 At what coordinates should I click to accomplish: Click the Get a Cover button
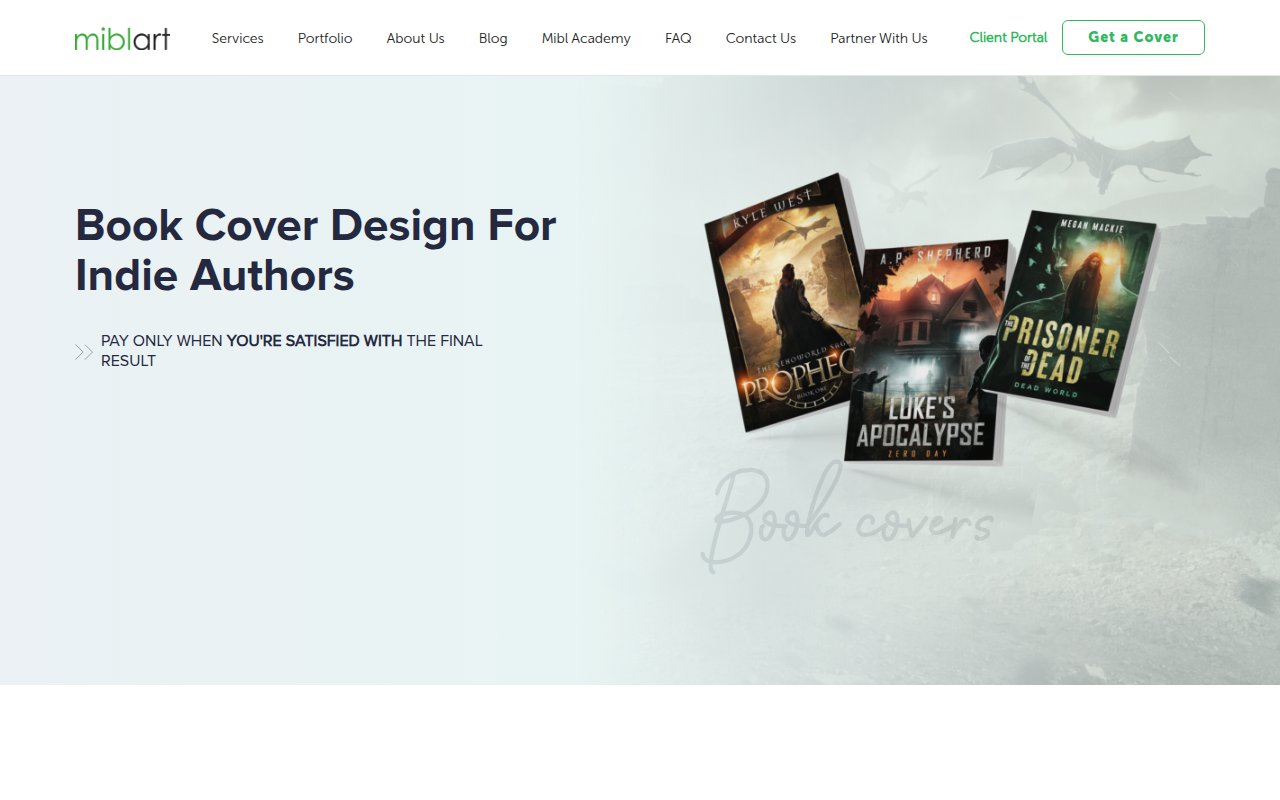pos(1133,37)
